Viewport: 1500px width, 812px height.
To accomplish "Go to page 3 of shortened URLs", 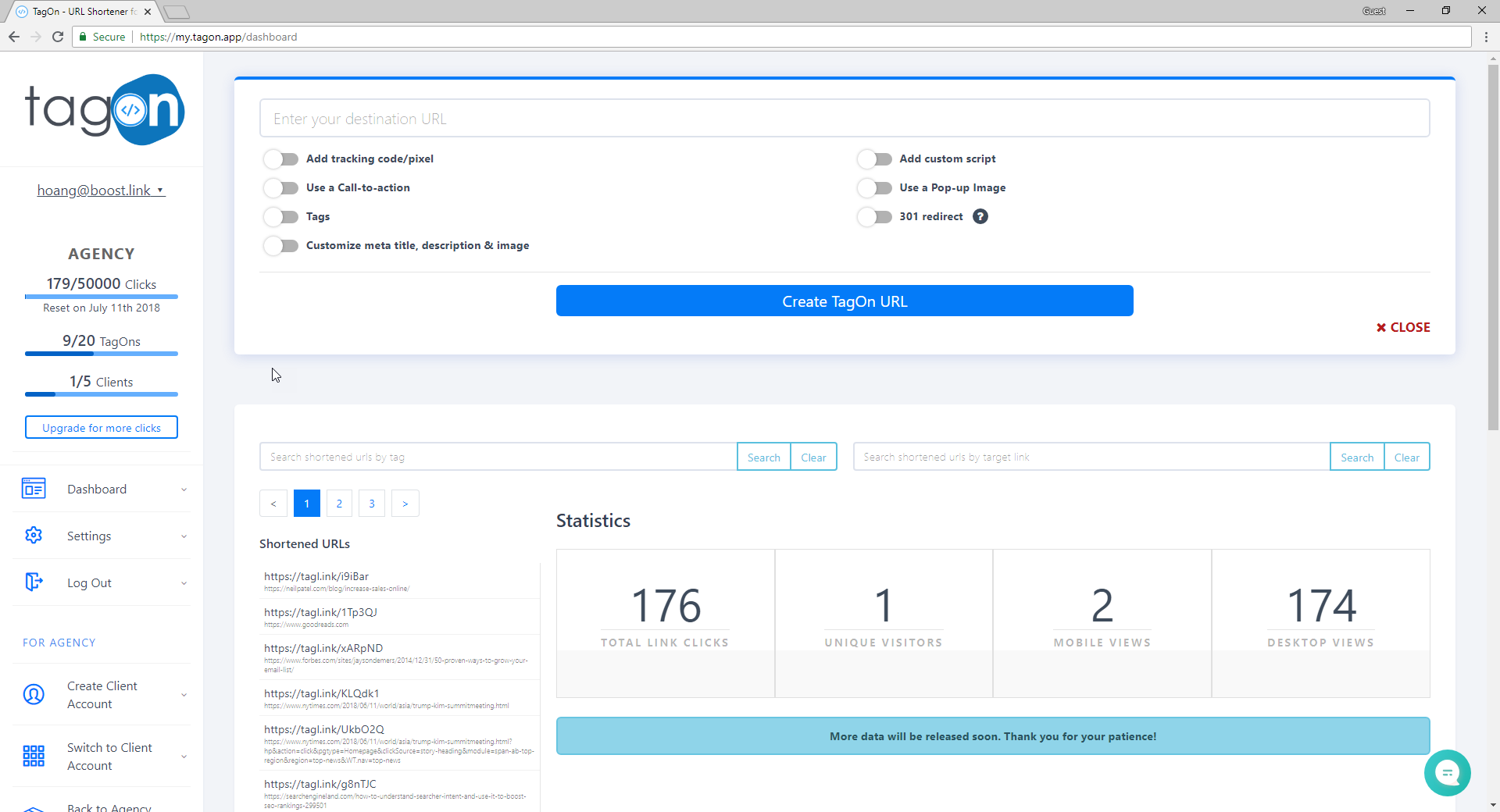I will (x=372, y=504).
